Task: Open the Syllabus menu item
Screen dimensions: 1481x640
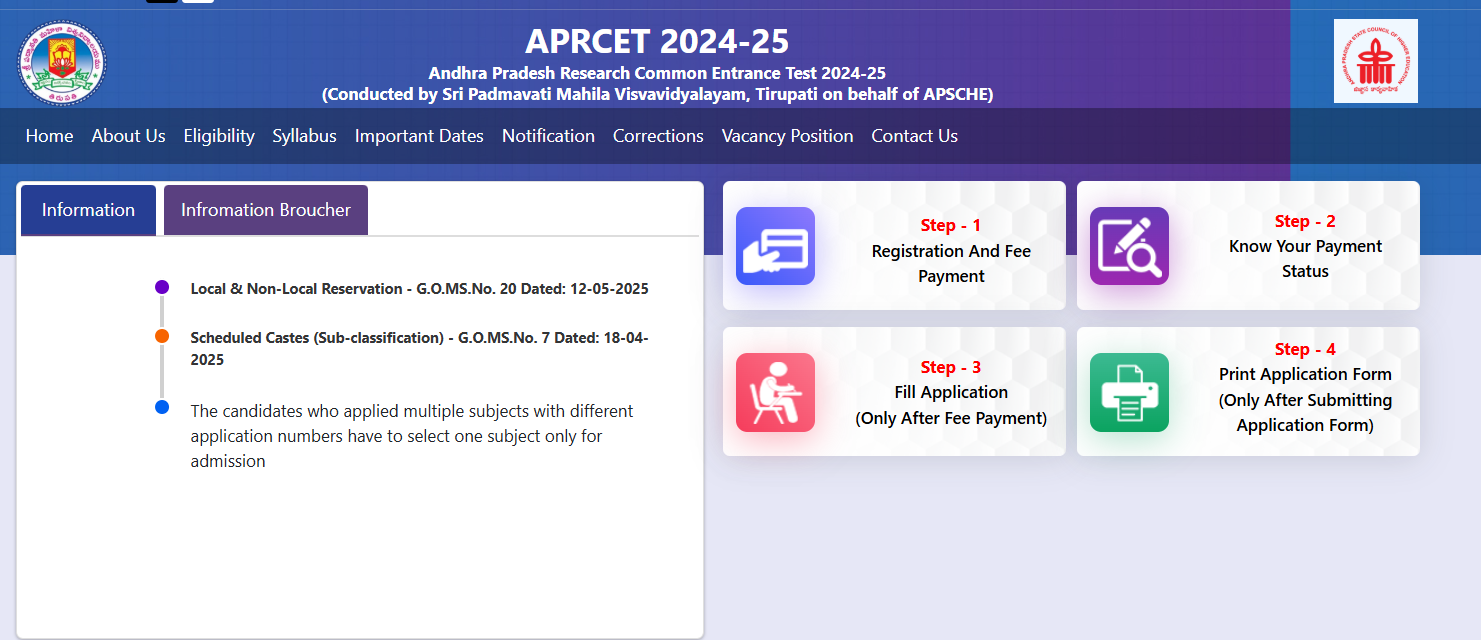Action: (304, 136)
